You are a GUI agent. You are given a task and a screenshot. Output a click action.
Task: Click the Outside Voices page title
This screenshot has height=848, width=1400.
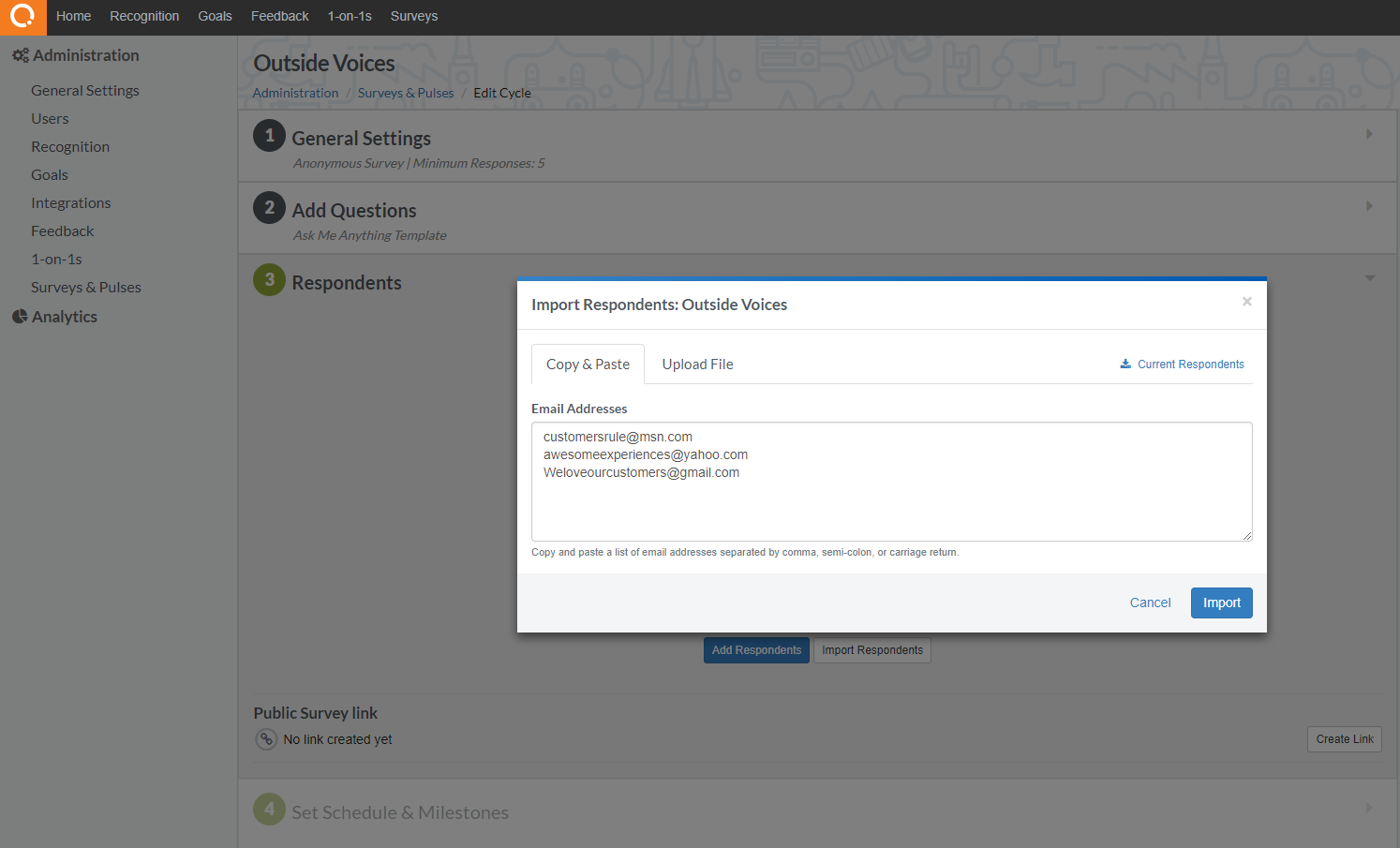click(324, 63)
